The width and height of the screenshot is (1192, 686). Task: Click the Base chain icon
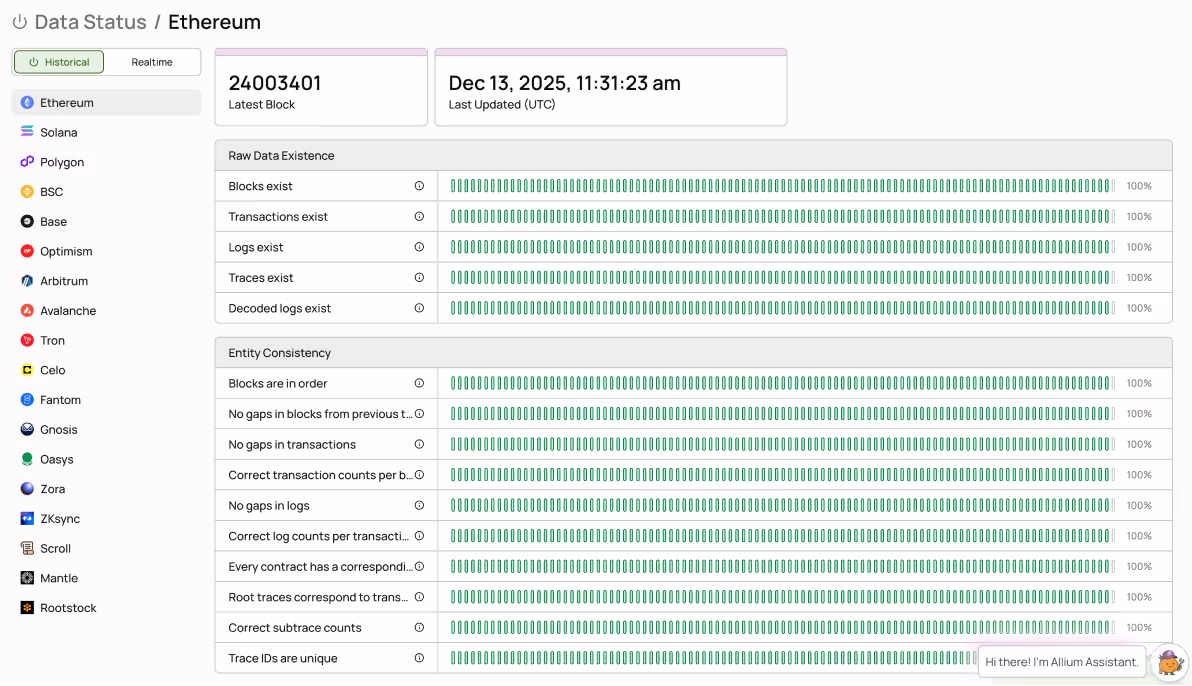(27, 221)
